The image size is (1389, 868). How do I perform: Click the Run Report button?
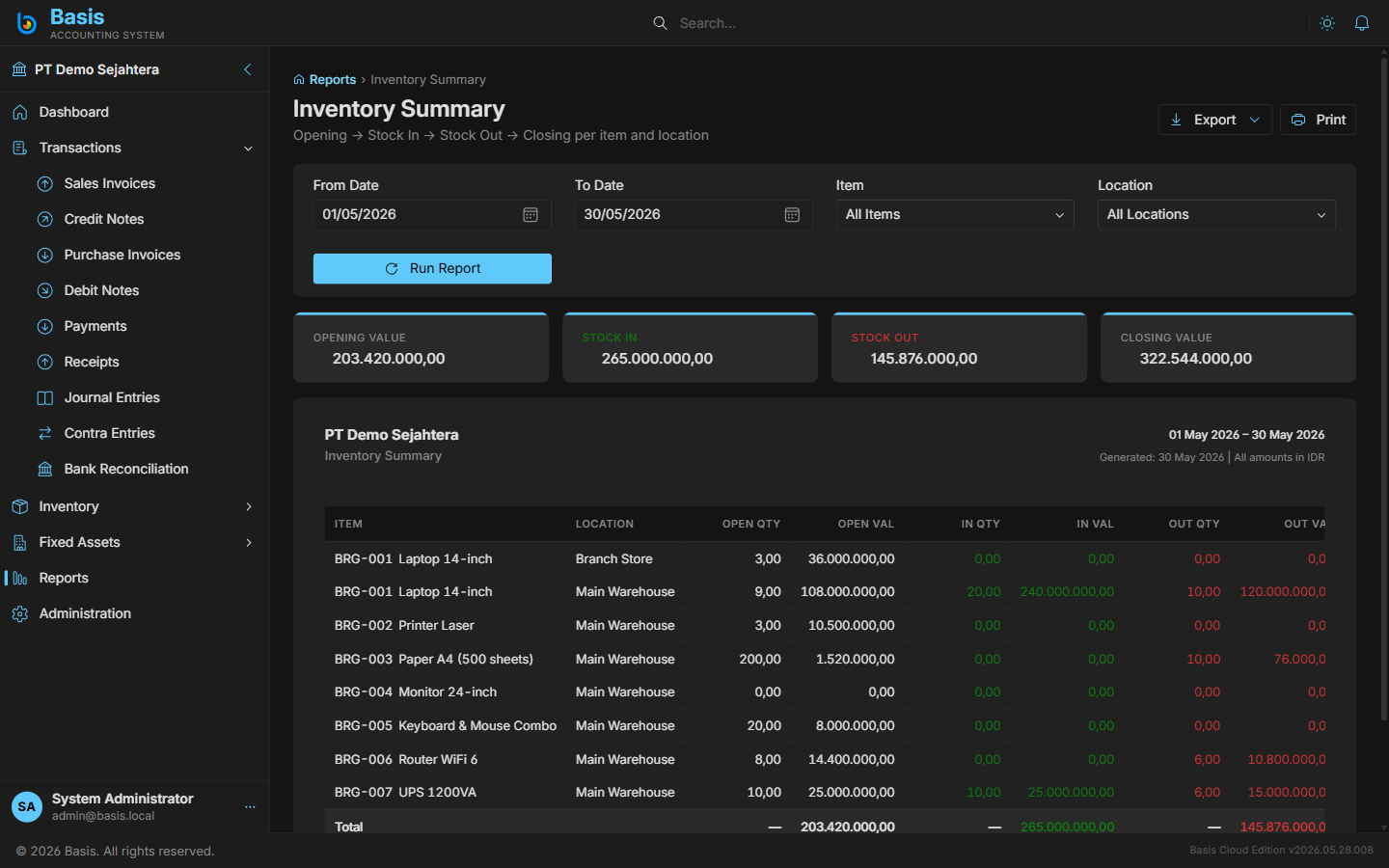432,269
